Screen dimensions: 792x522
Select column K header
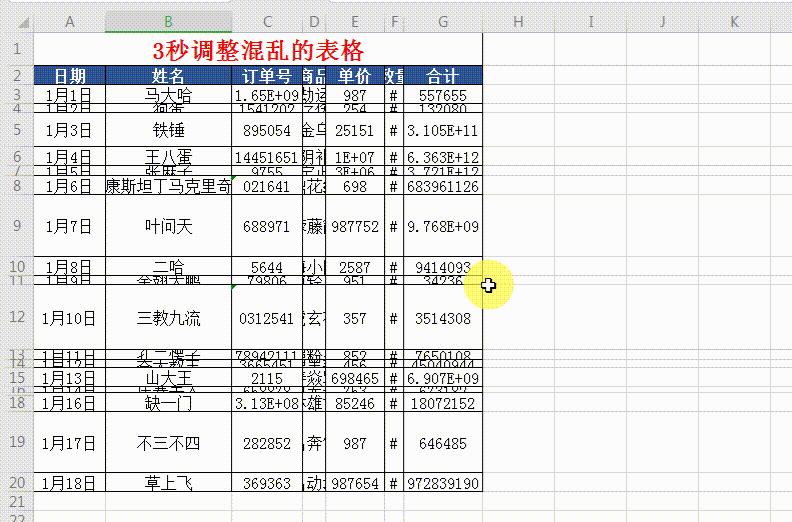coord(734,22)
